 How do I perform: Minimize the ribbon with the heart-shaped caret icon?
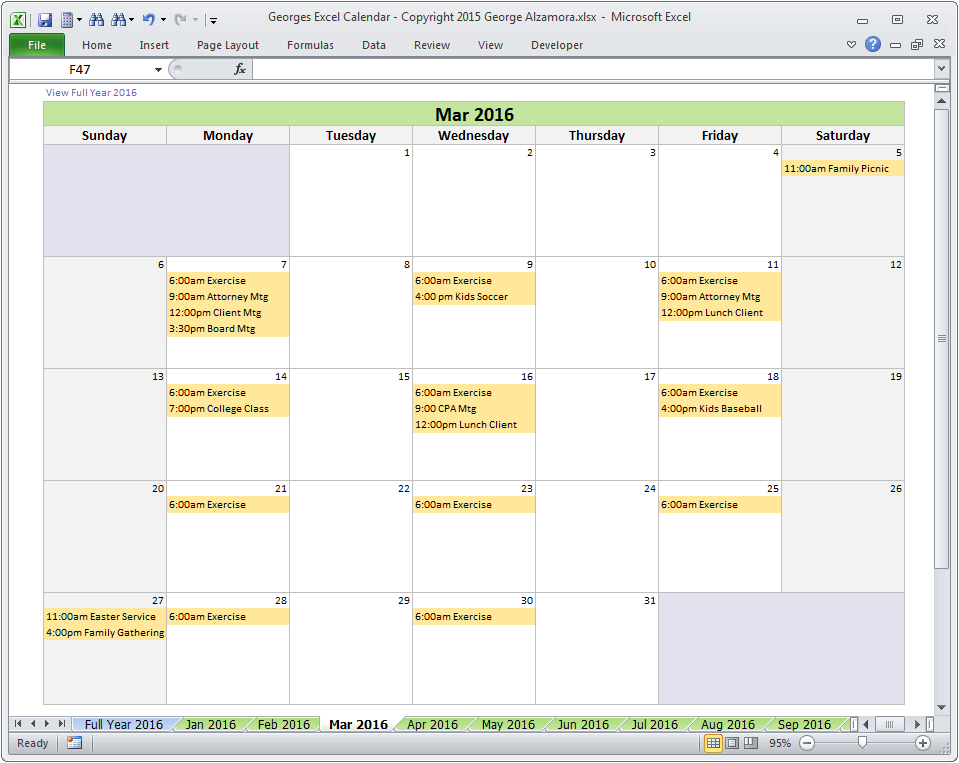coord(851,45)
